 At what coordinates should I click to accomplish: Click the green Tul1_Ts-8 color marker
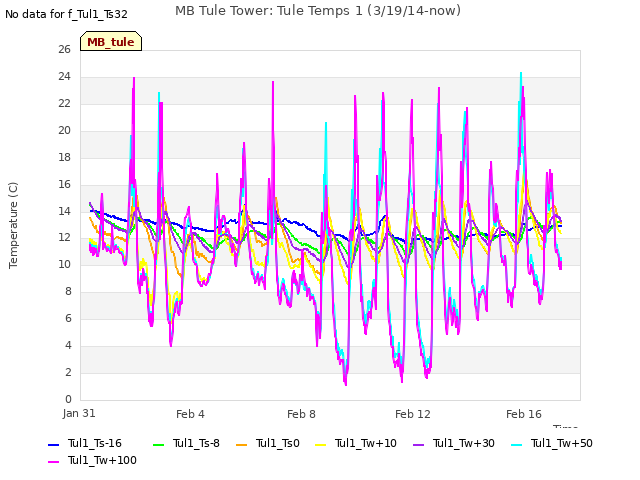[158, 444]
